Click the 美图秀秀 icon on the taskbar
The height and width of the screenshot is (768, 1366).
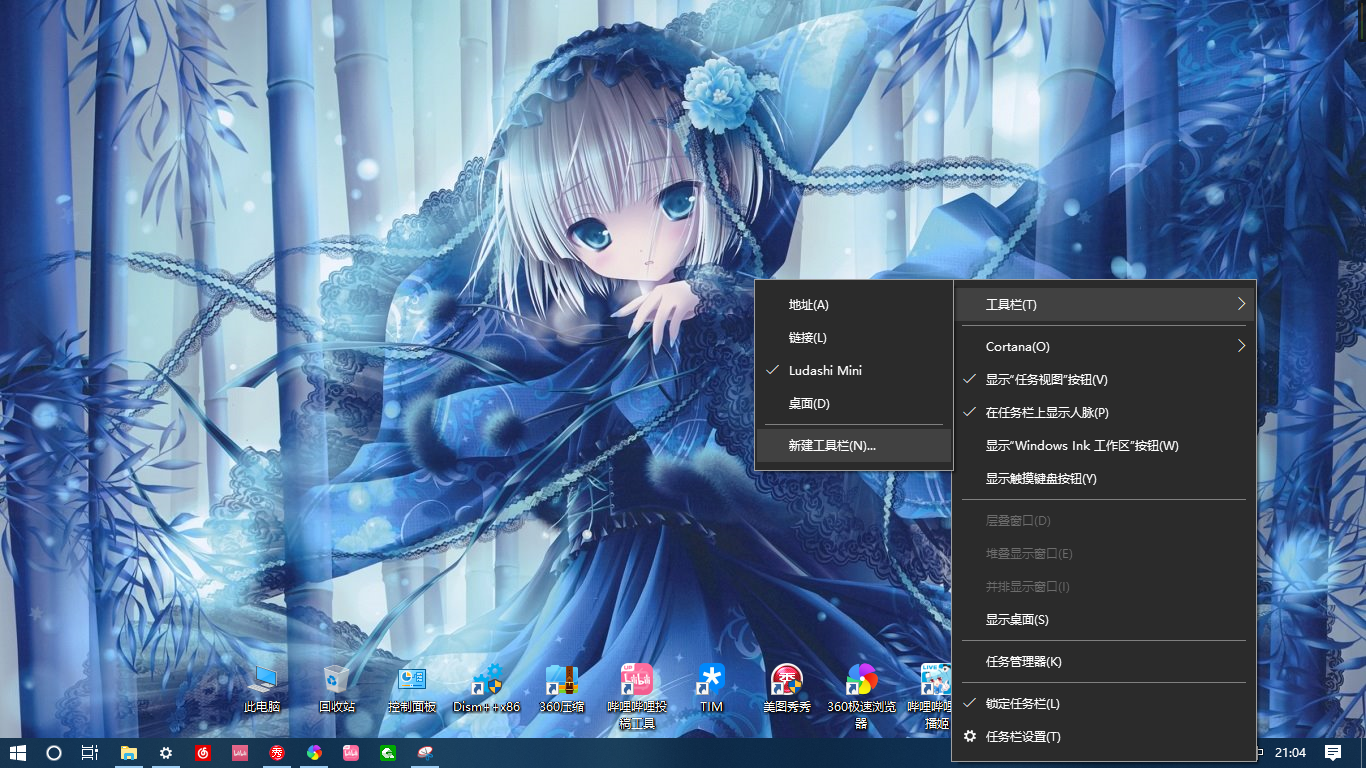click(277, 752)
